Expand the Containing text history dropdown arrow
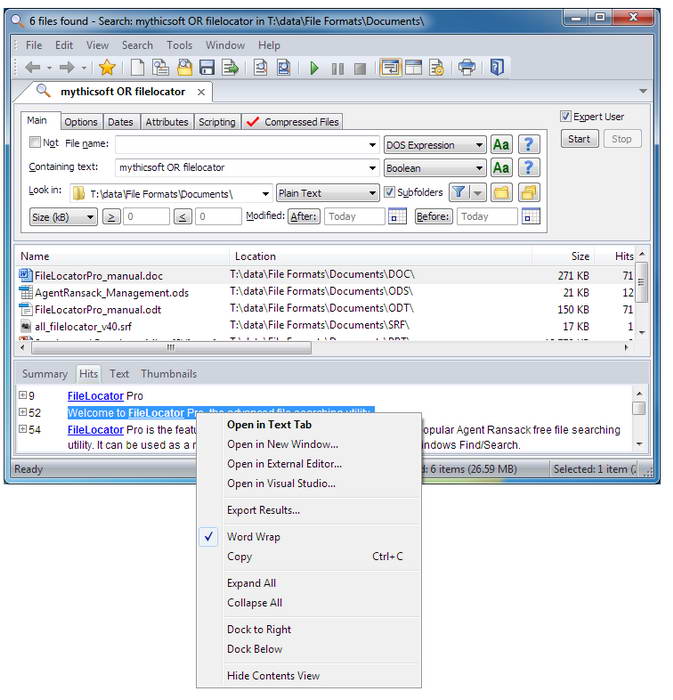 [x=372, y=168]
